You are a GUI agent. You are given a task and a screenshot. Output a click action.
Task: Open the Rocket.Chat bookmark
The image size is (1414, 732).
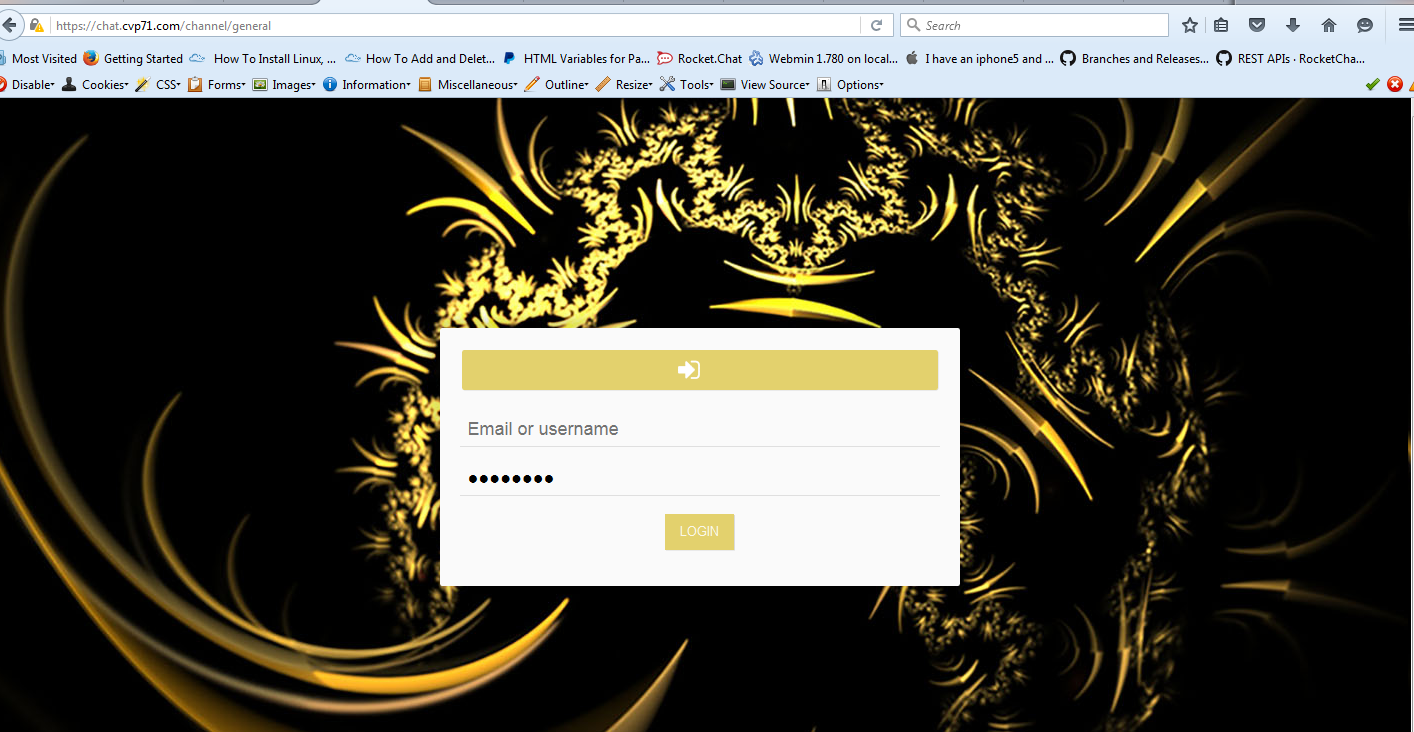click(x=700, y=59)
